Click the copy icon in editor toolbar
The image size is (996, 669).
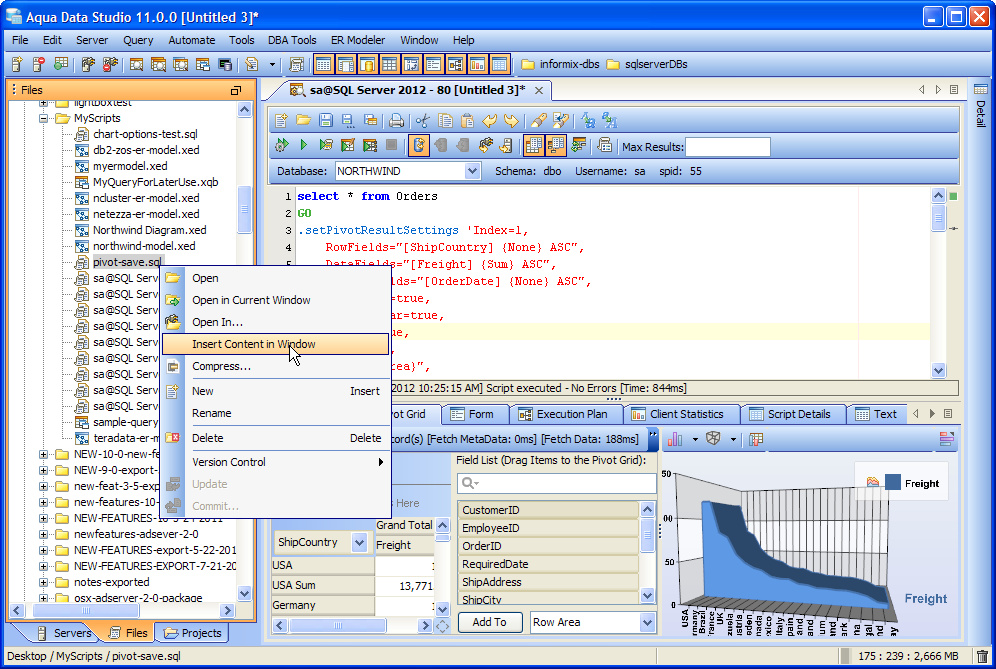click(x=445, y=120)
